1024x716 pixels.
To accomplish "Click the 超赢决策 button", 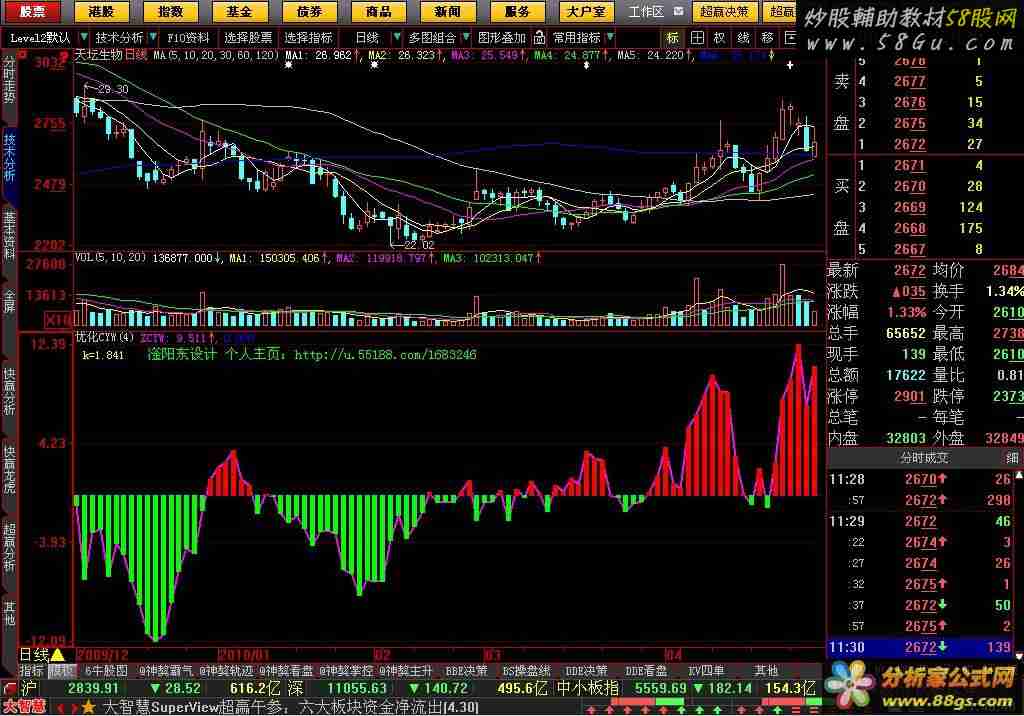I will [724, 12].
